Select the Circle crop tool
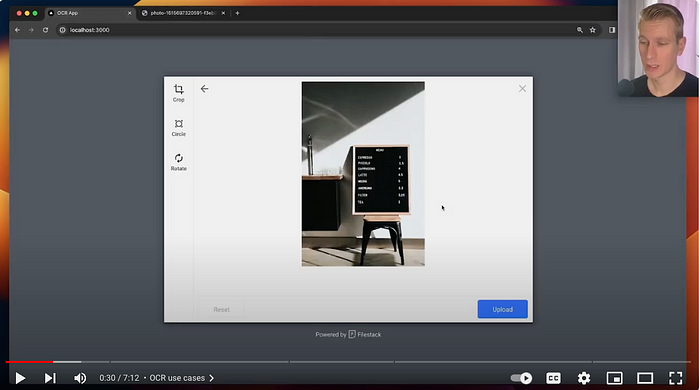This screenshot has height=390, width=700. pos(179,128)
